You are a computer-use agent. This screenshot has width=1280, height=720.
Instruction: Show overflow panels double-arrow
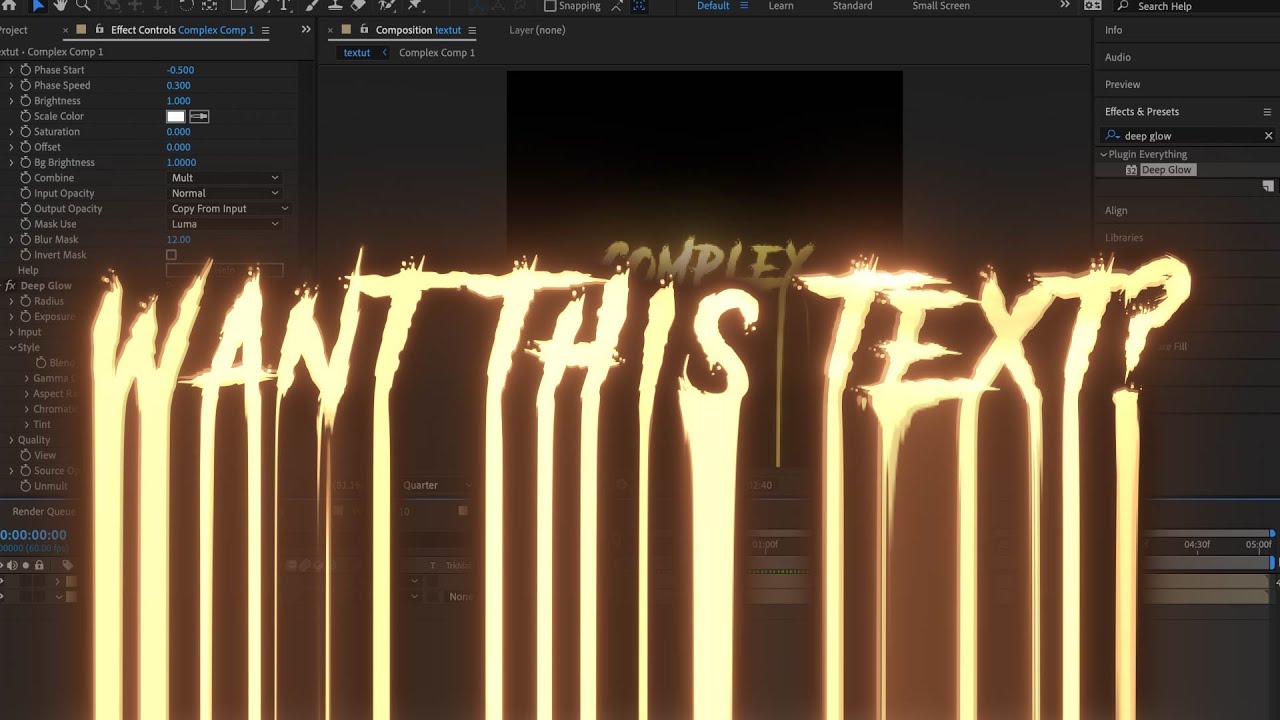pos(306,30)
